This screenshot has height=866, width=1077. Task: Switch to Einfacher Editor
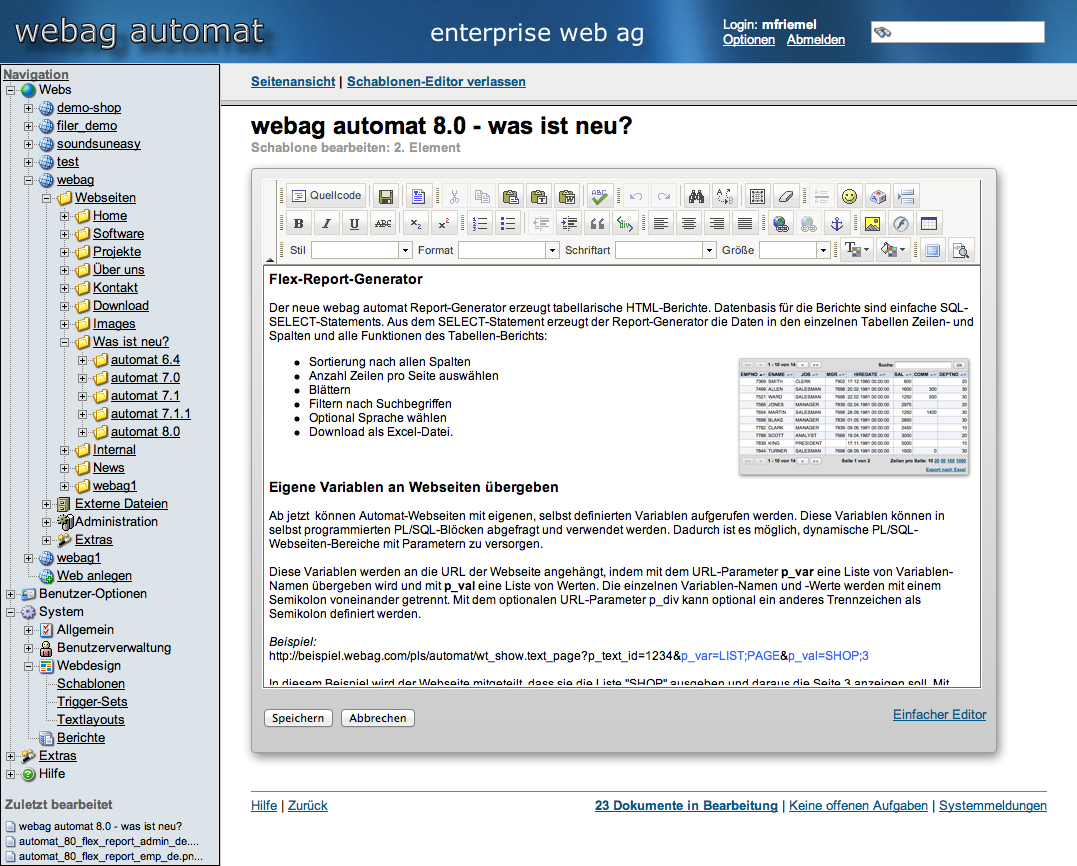[x=940, y=714]
